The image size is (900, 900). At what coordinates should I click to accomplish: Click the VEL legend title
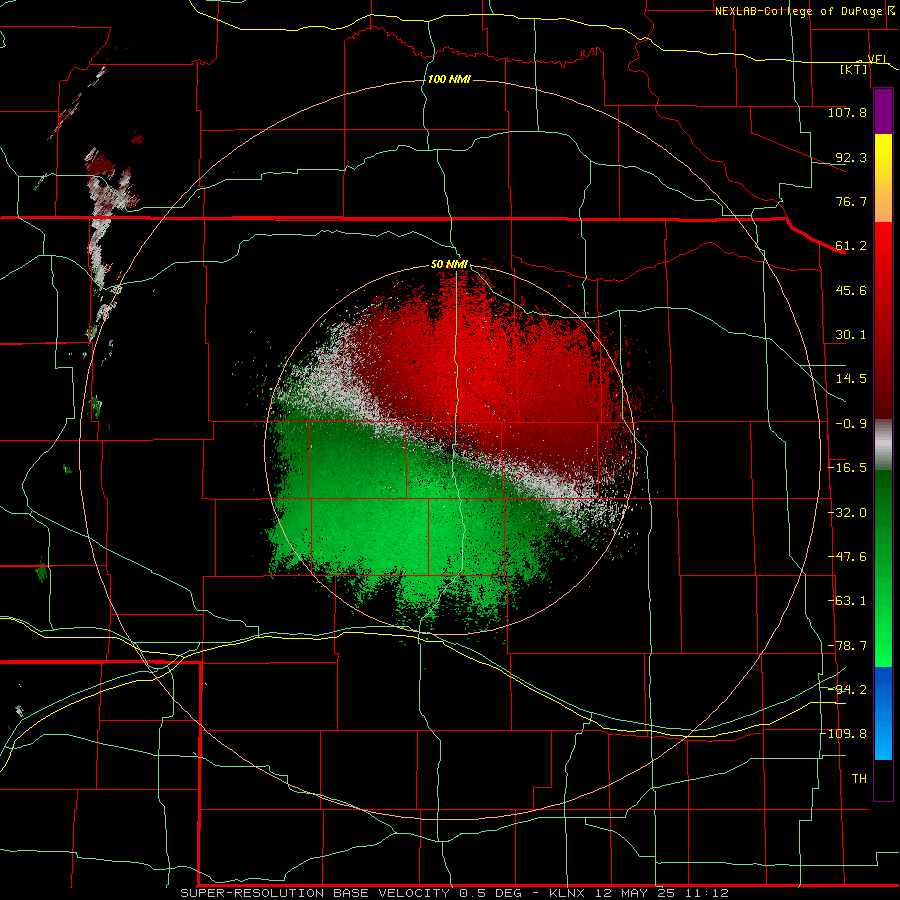click(878, 59)
